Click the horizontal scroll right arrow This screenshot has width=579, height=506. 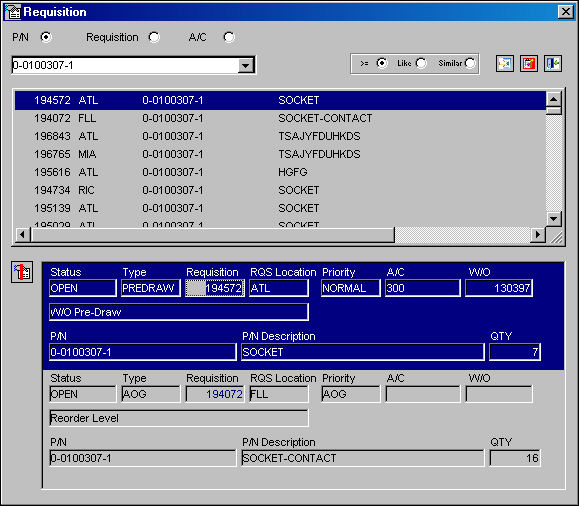[x=538, y=235]
